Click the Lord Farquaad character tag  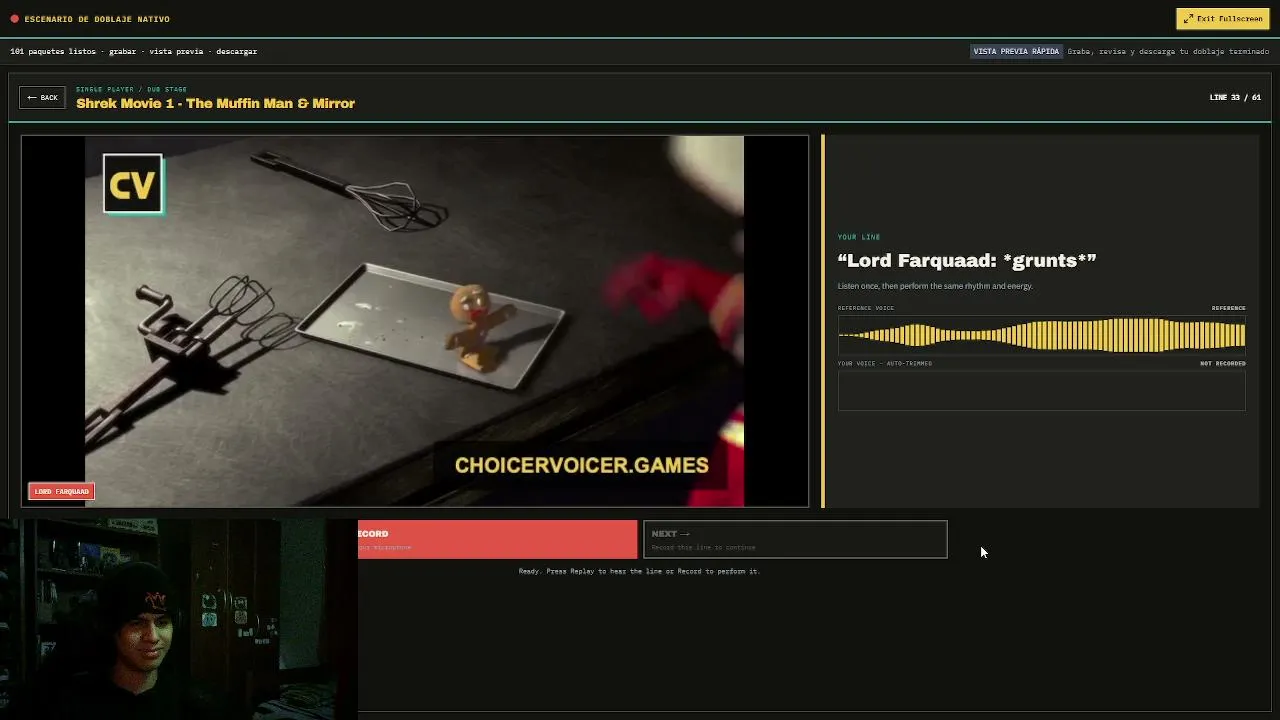click(x=61, y=491)
